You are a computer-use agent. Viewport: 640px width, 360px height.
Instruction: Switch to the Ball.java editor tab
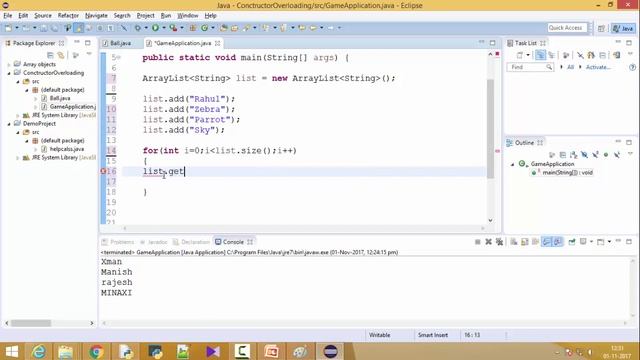coord(120,43)
